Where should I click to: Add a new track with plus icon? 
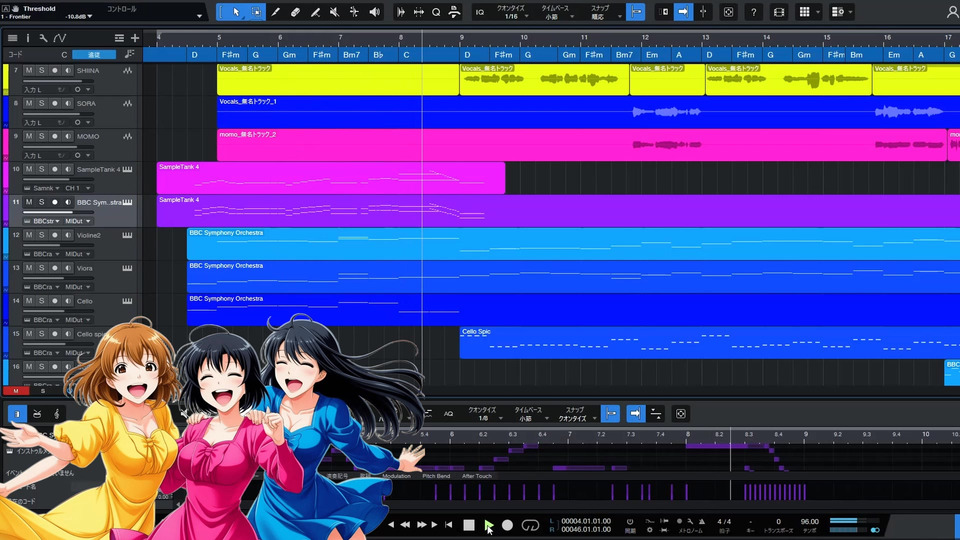click(x=135, y=38)
